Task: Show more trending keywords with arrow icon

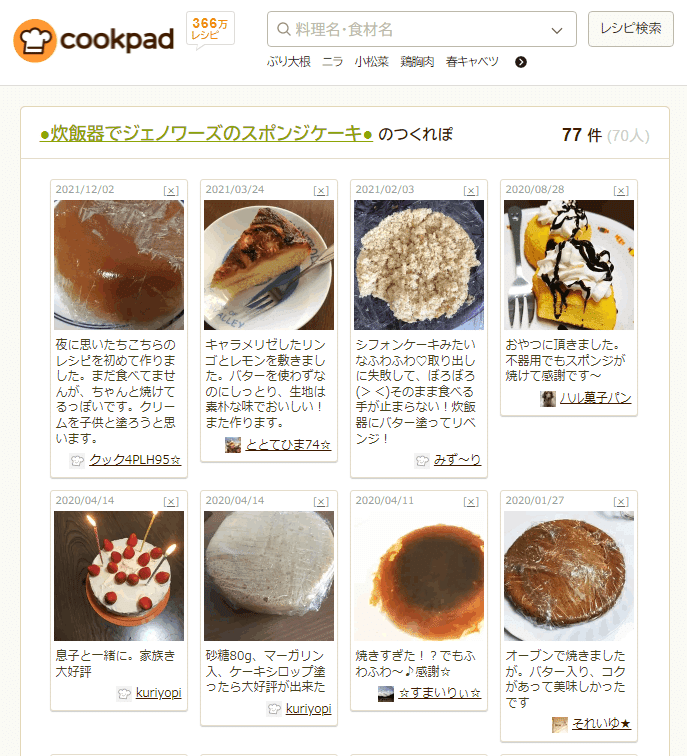Action: pos(521,62)
